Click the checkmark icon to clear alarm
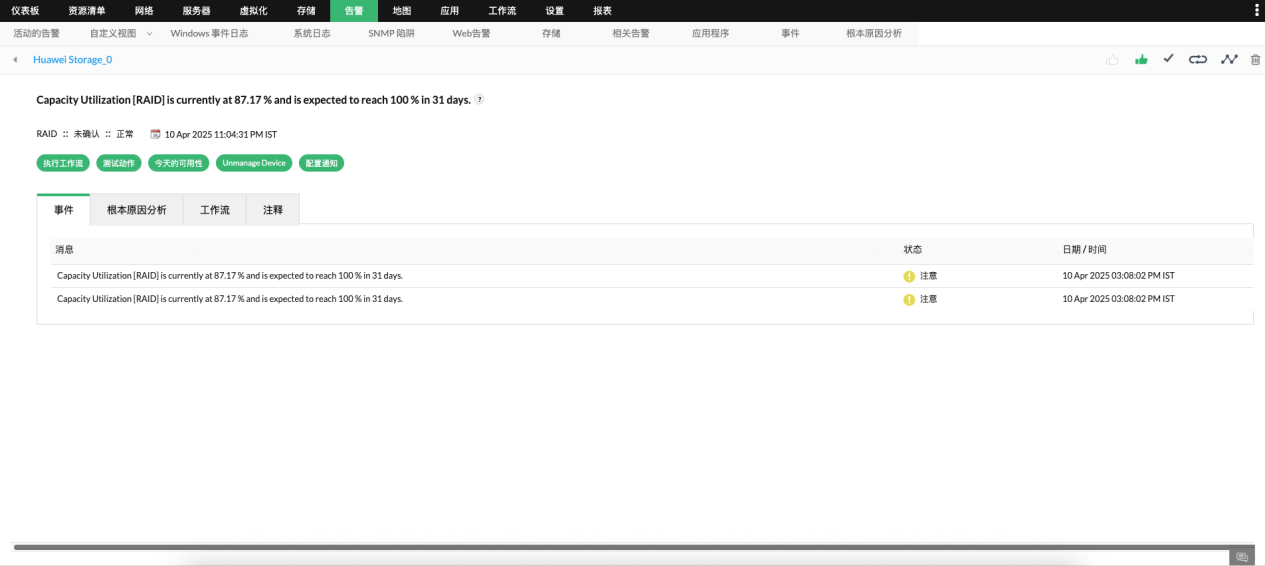Image resolution: width=1265 pixels, height=566 pixels. [x=1168, y=59]
